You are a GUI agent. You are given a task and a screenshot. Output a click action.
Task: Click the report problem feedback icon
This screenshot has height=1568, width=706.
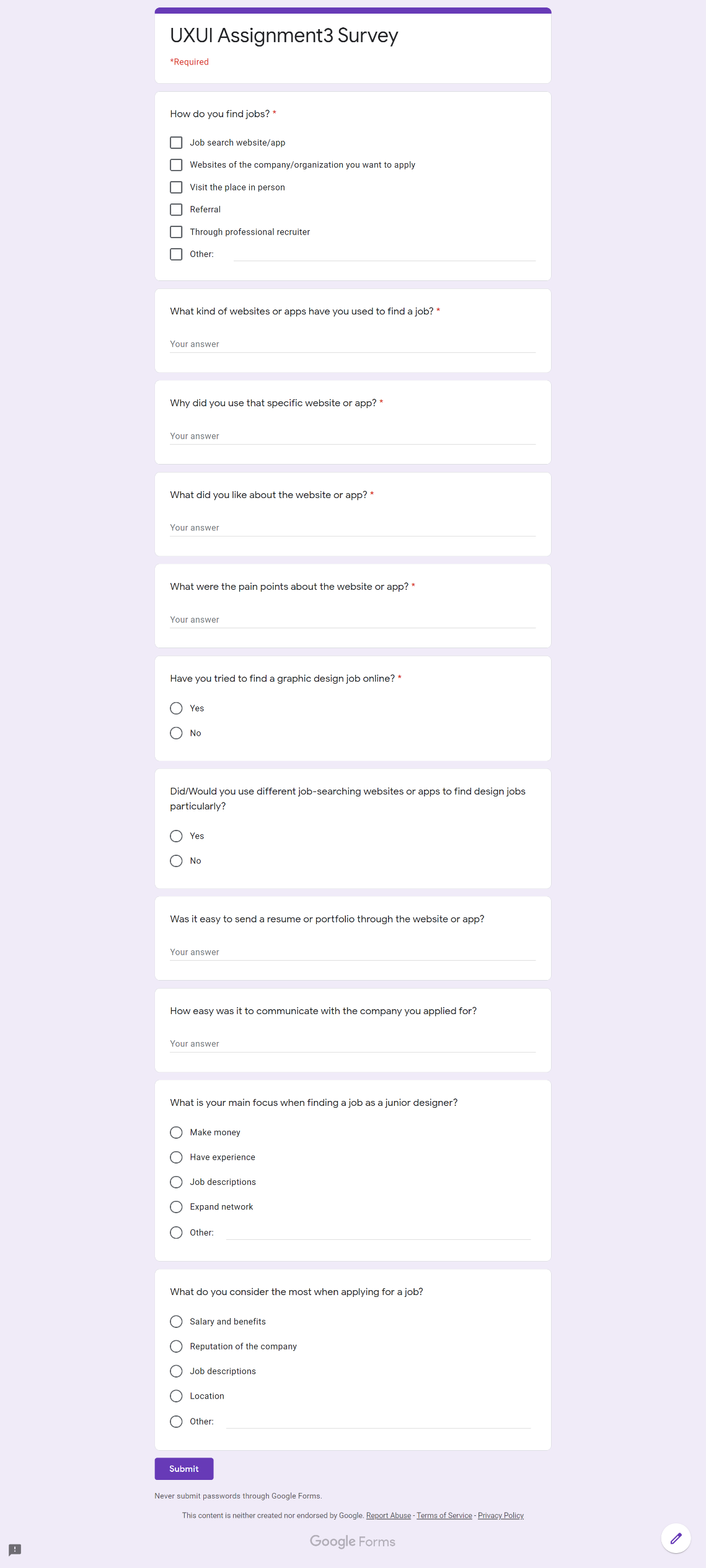pos(15,1549)
